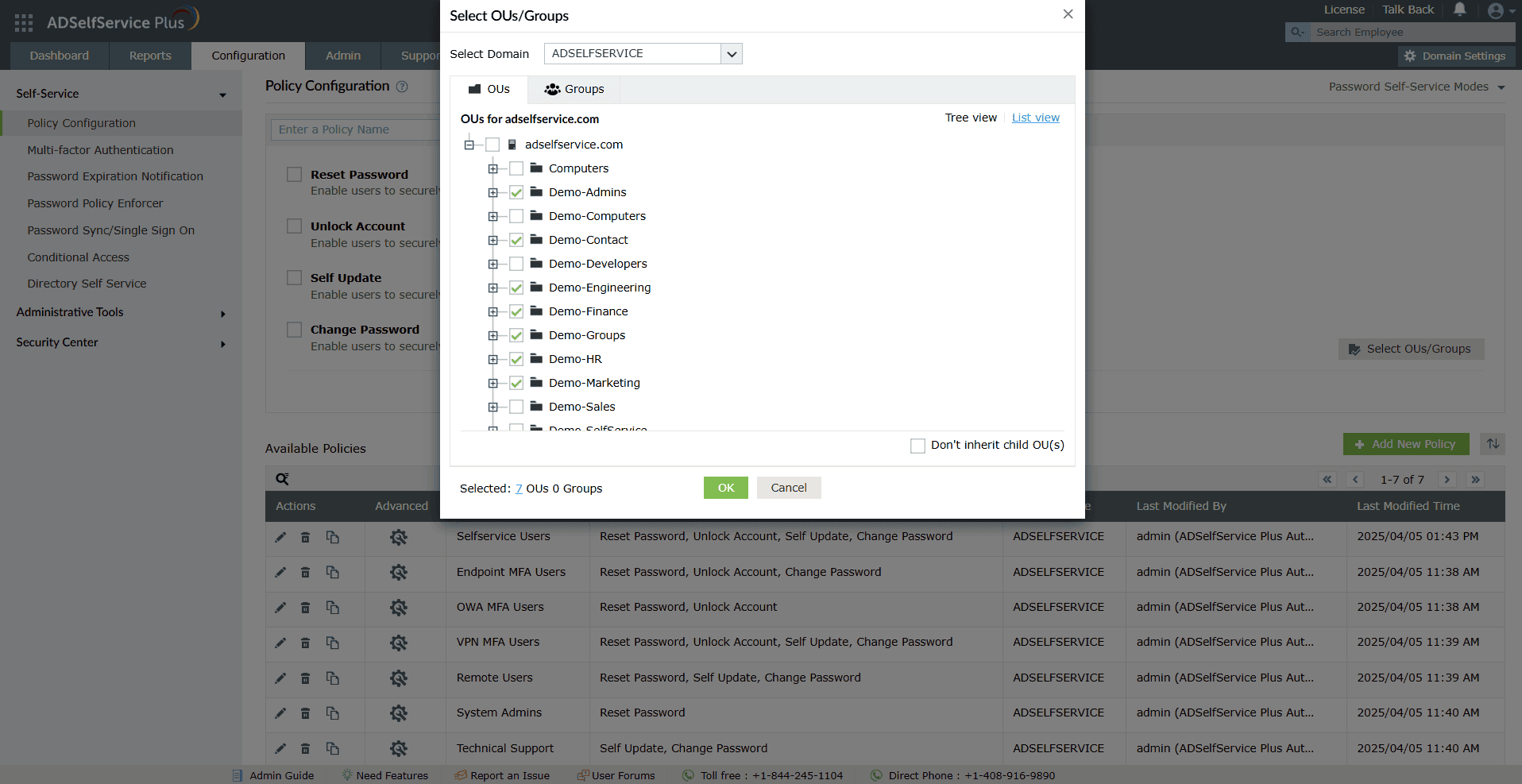Expand the Demo-HR OU node

coord(493,359)
